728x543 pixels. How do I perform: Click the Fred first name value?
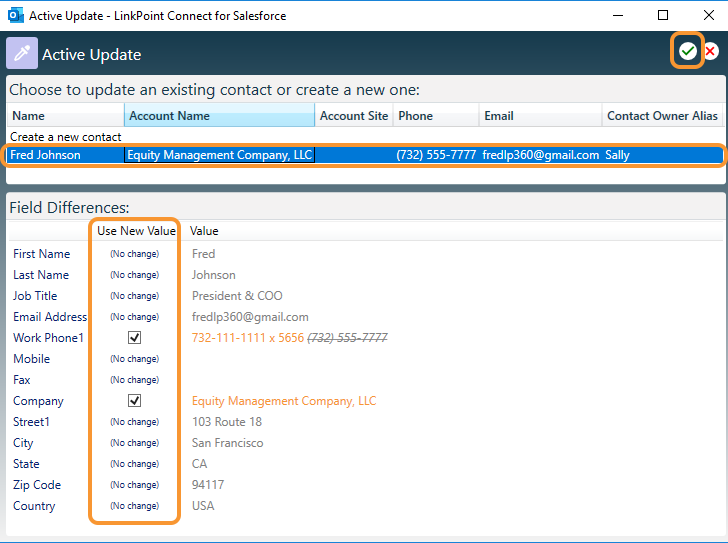pyautogui.click(x=203, y=254)
